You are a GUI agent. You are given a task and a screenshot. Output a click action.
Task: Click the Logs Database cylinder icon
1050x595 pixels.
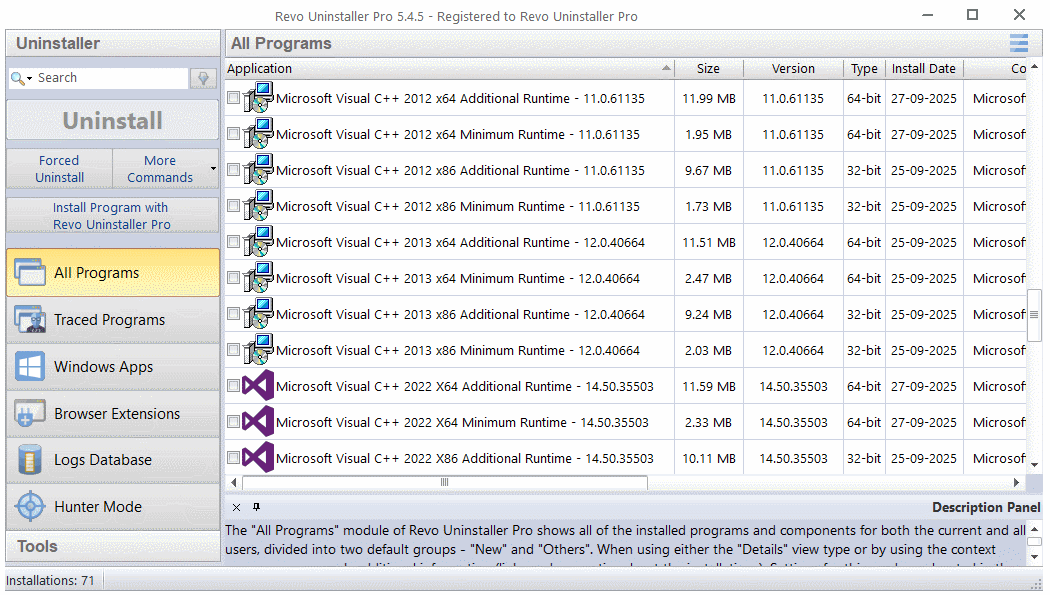(30, 460)
